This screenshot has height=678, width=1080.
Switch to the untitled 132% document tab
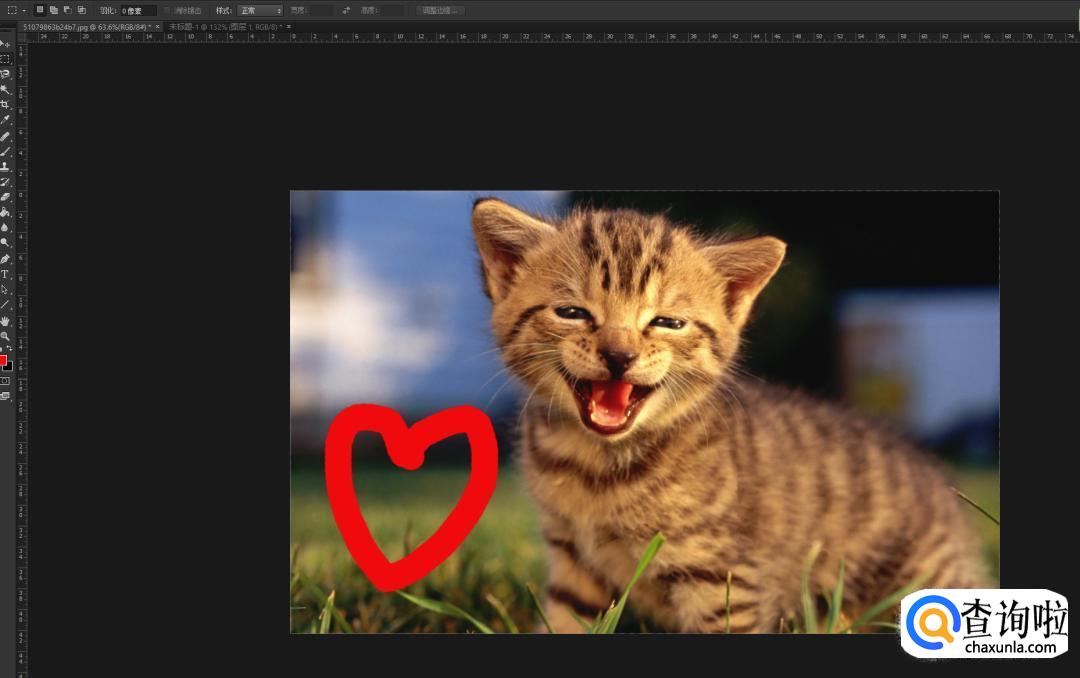(225, 27)
